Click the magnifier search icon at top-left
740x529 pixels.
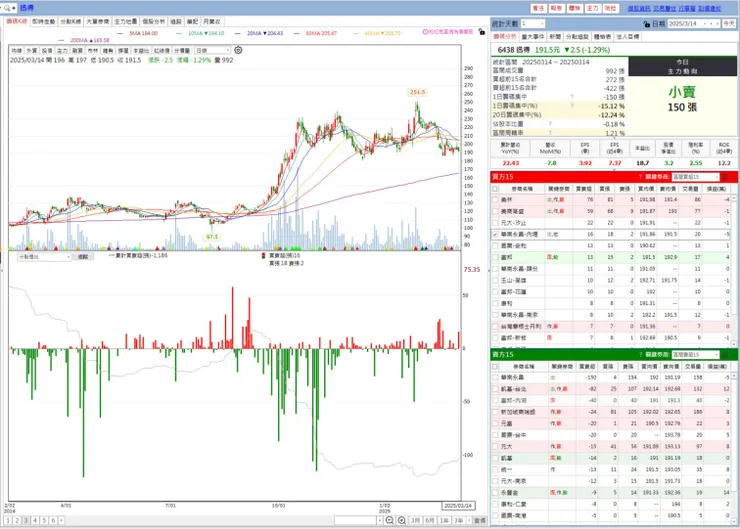(7, 8)
